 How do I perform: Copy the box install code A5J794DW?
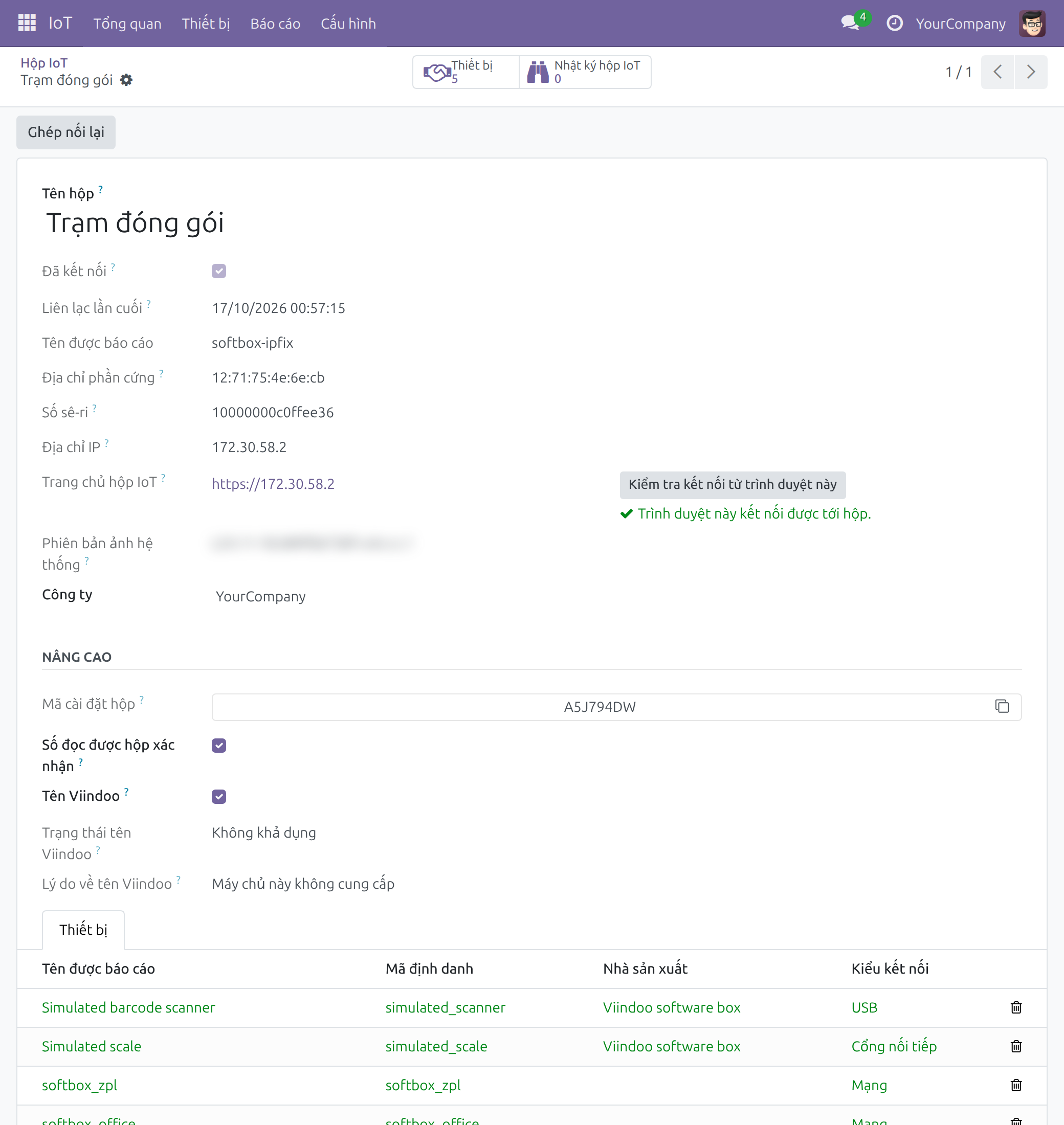tap(1002, 707)
